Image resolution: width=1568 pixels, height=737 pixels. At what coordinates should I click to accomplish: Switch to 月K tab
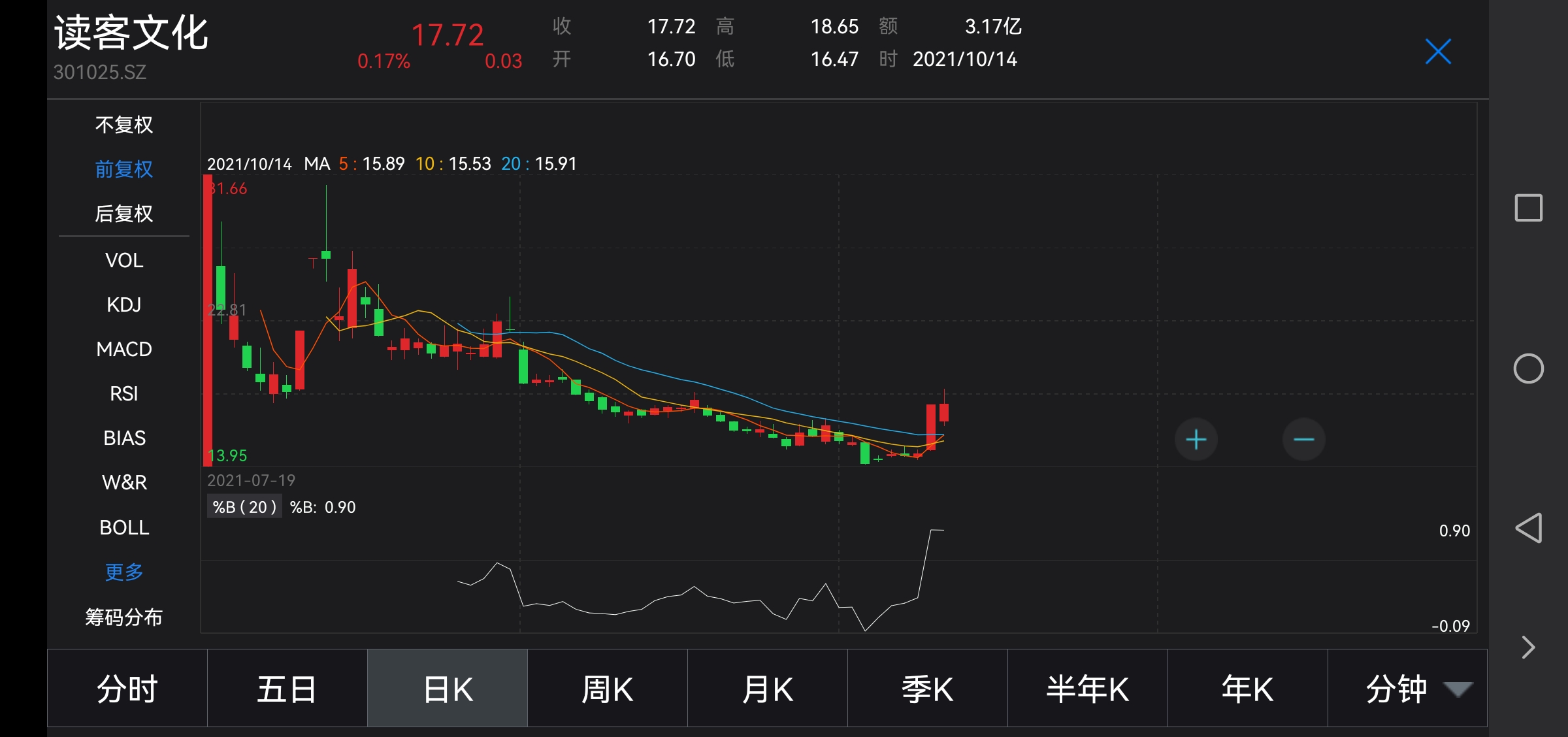[x=768, y=689]
